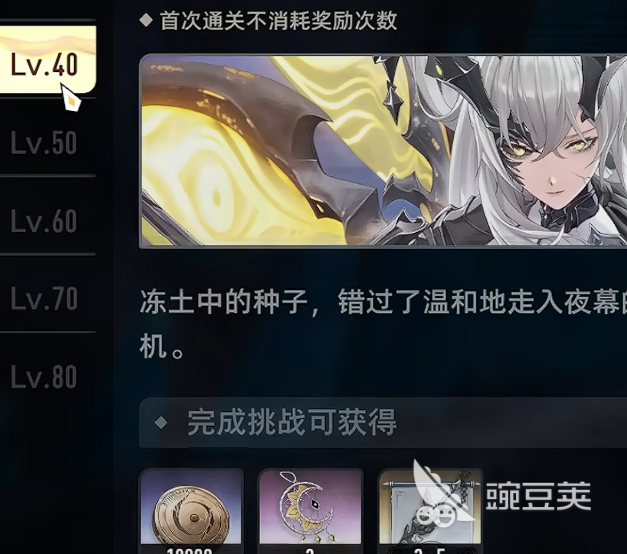The height and width of the screenshot is (554, 627).
Task: Click the diamond bullet beside 首次通关不消耗奖励次数
Action: pos(146,20)
